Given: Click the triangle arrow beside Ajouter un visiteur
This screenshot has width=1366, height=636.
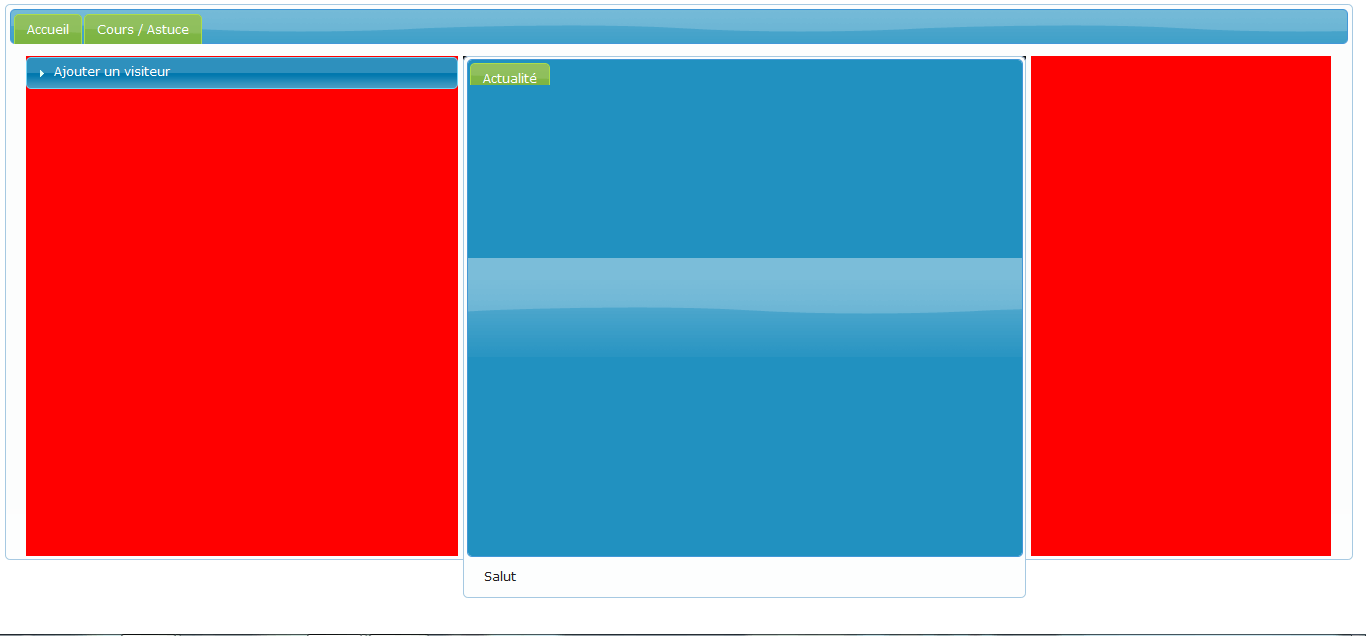Looking at the screenshot, I should (42, 73).
